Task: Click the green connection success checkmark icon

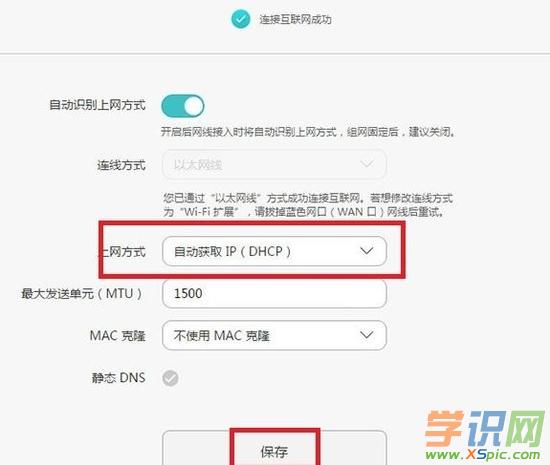Action: pos(241,19)
